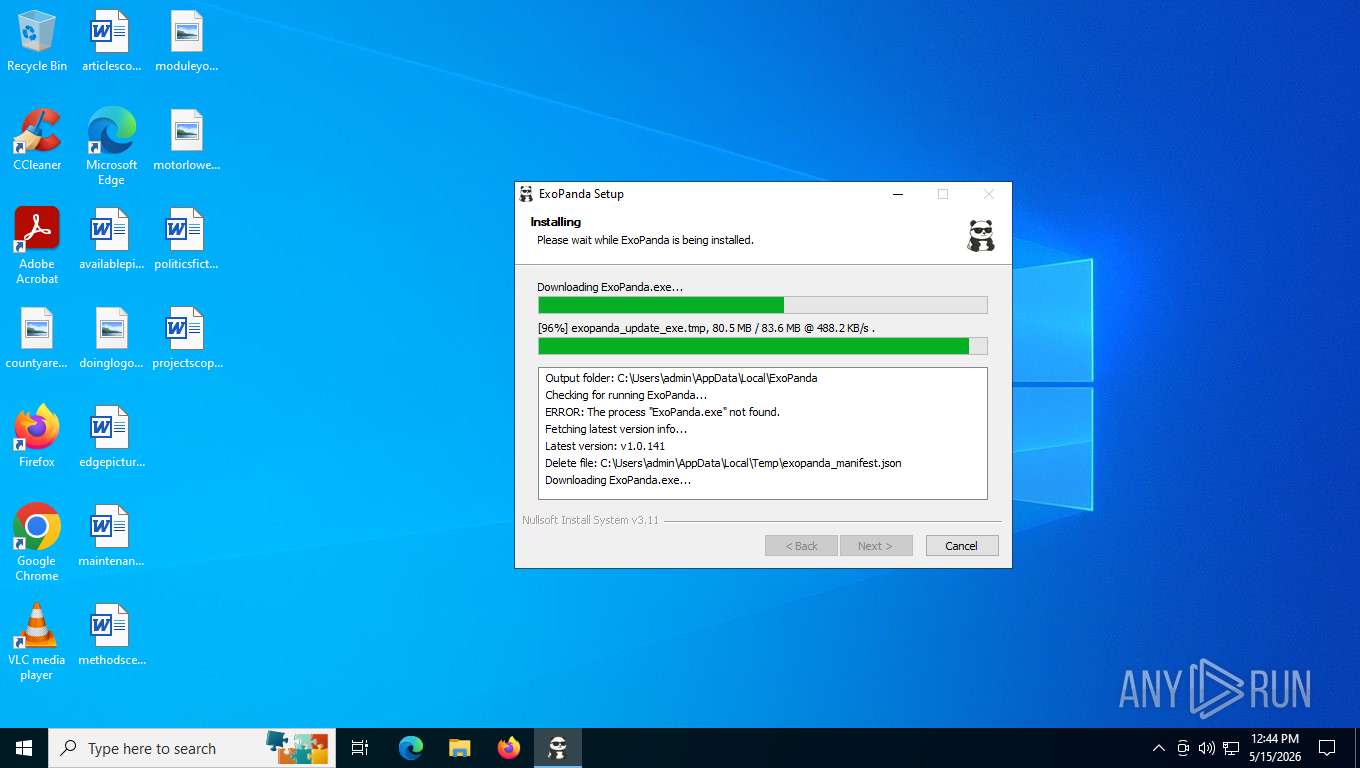Open File Explorer from the taskbar
This screenshot has width=1360, height=768.
(460, 748)
